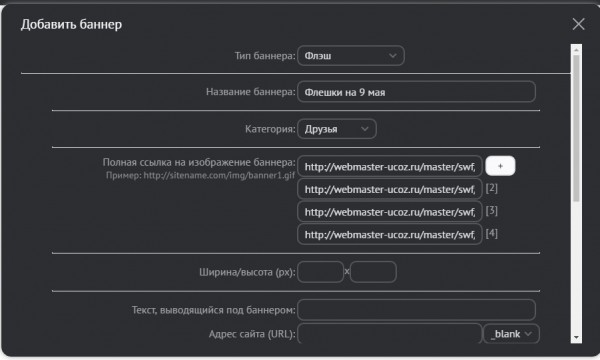Click the banner URL field marked [4]
600x360 pixels.
coord(390,235)
